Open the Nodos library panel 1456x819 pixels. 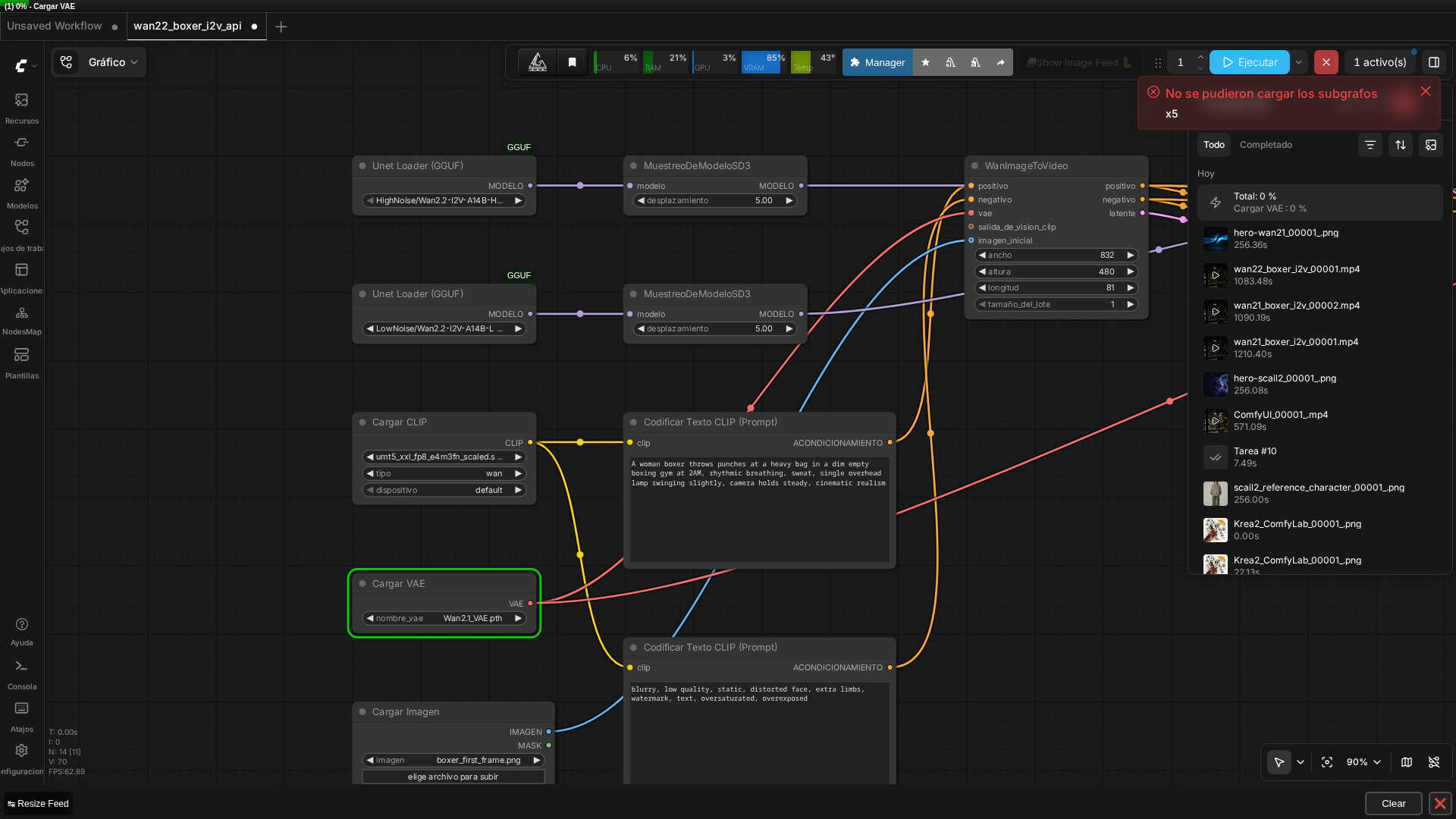point(21,150)
